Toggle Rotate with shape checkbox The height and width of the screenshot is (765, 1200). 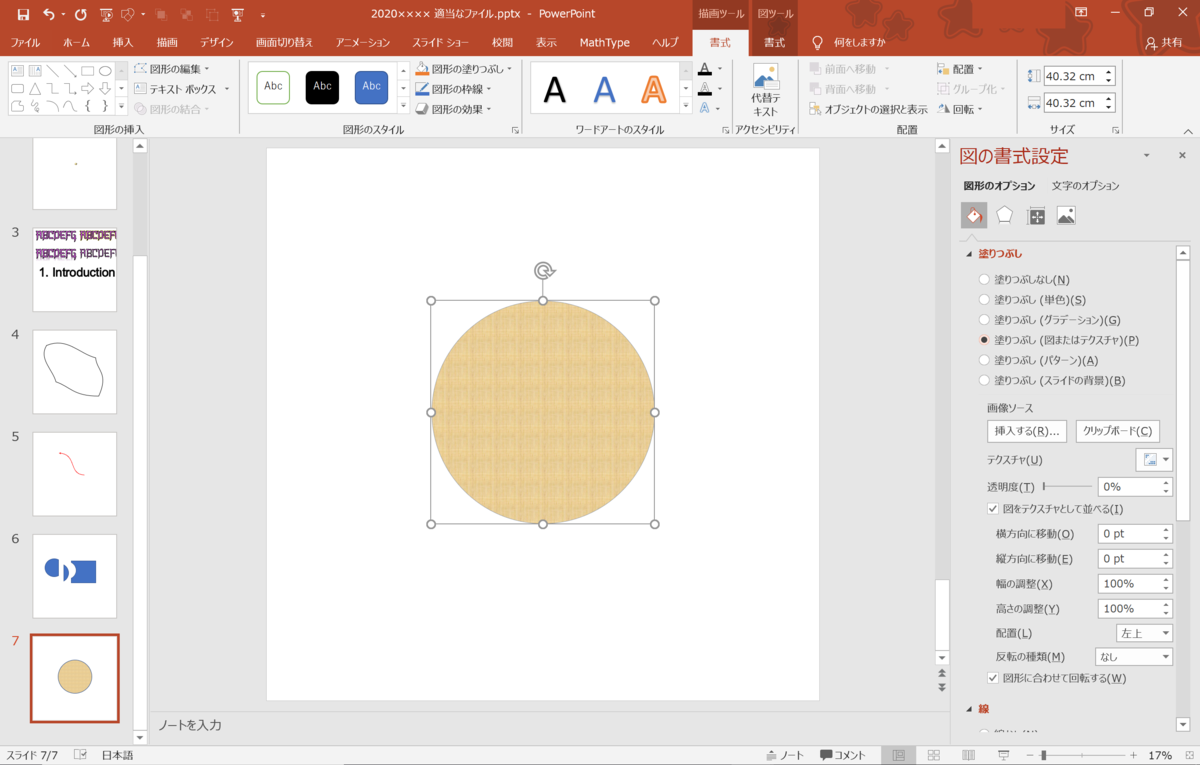pos(993,678)
